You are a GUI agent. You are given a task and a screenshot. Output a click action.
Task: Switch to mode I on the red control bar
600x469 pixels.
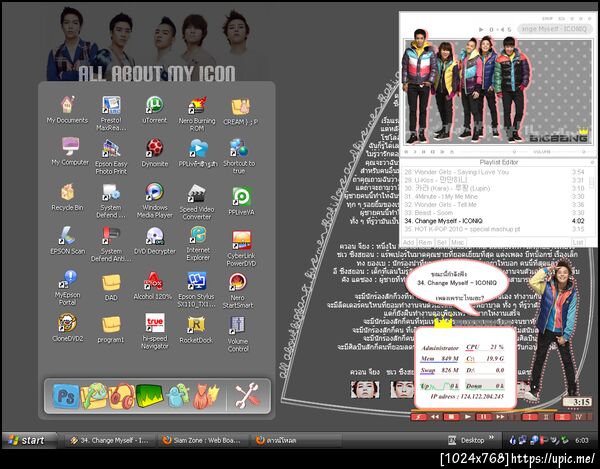pyautogui.click(x=530, y=417)
